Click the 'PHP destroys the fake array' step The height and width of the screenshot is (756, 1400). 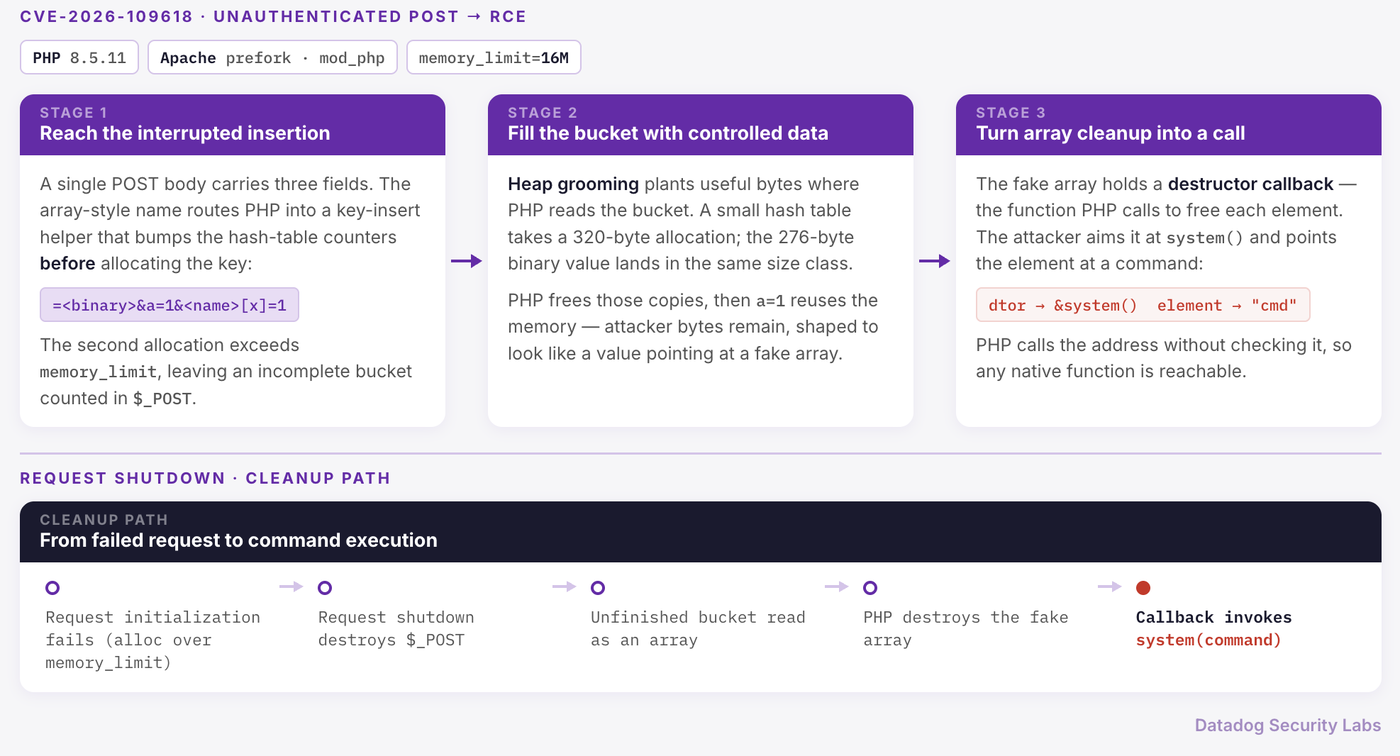click(x=966, y=629)
